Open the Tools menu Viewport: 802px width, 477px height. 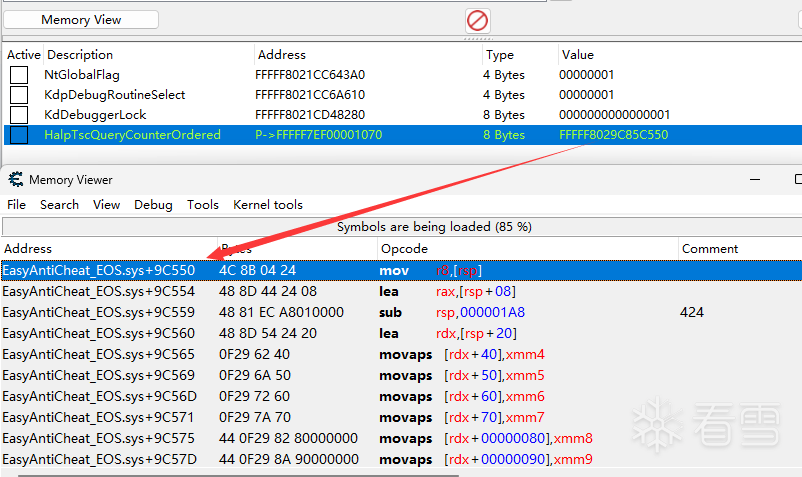click(203, 205)
